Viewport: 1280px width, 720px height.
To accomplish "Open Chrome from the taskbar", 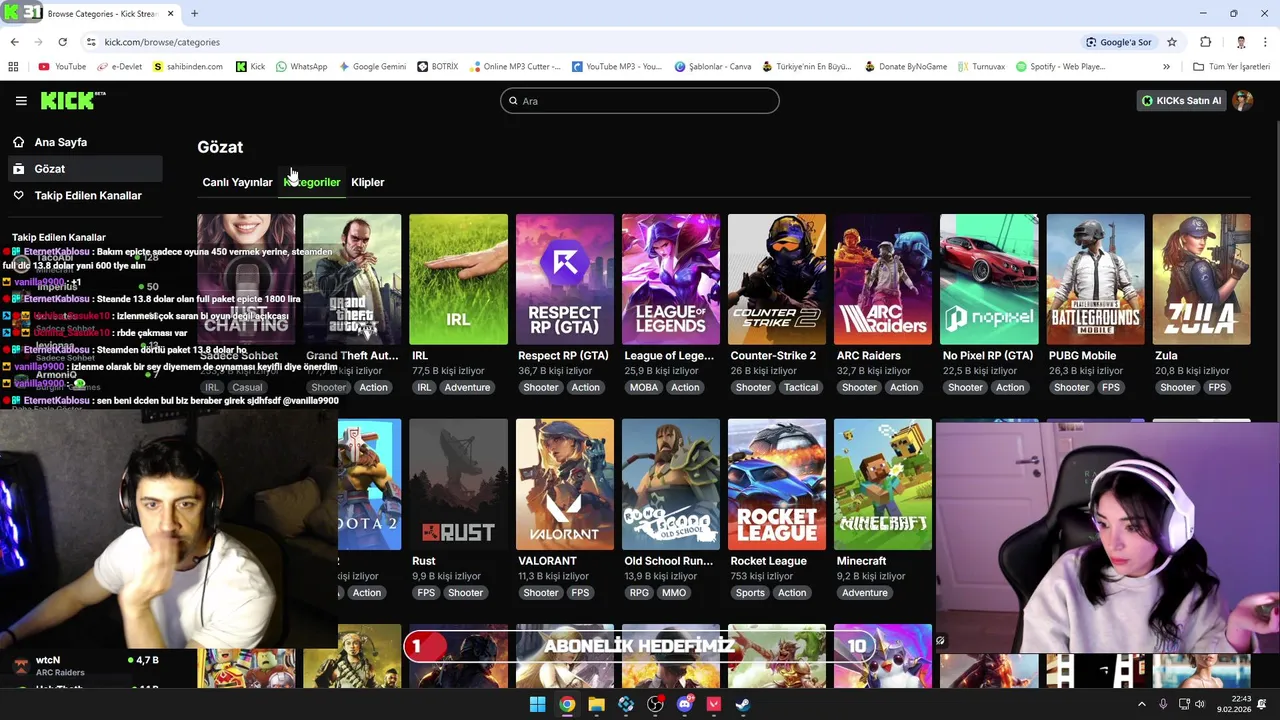I will pyautogui.click(x=567, y=704).
